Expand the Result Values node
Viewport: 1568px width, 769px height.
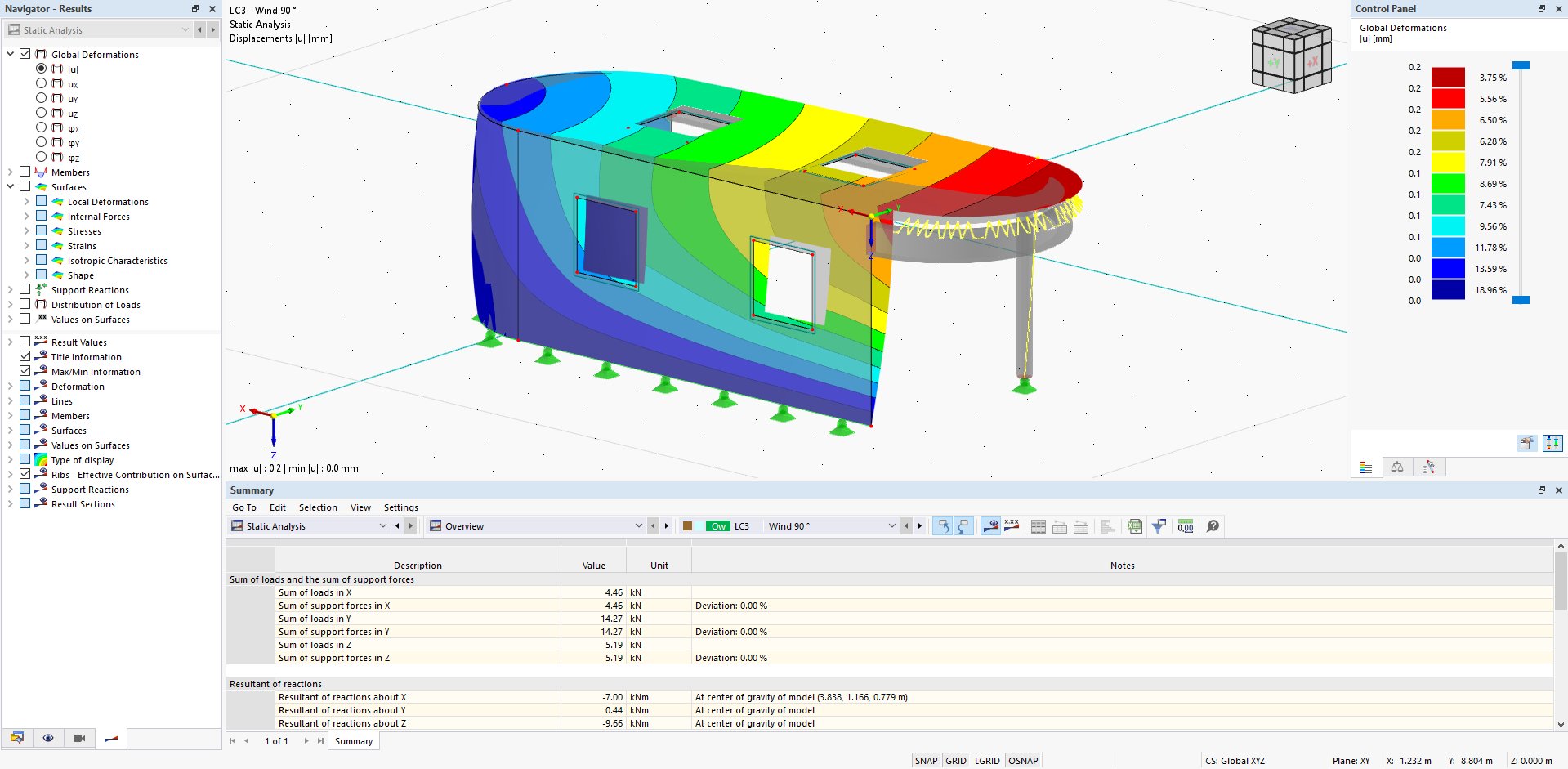click(x=11, y=342)
